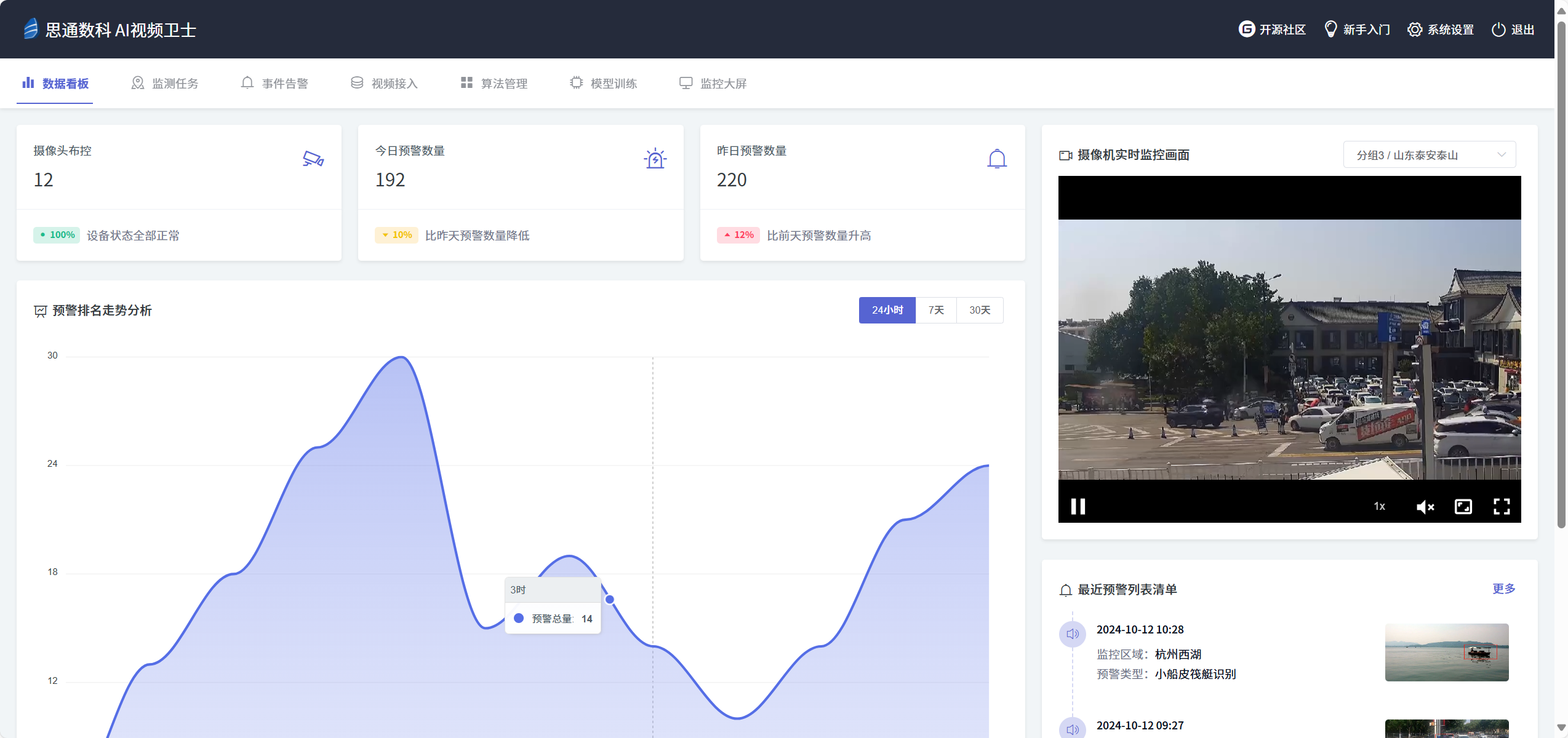Screen dimensions: 1568x738
Task: Switch to the 事件告警 tab
Action: pyautogui.click(x=274, y=83)
